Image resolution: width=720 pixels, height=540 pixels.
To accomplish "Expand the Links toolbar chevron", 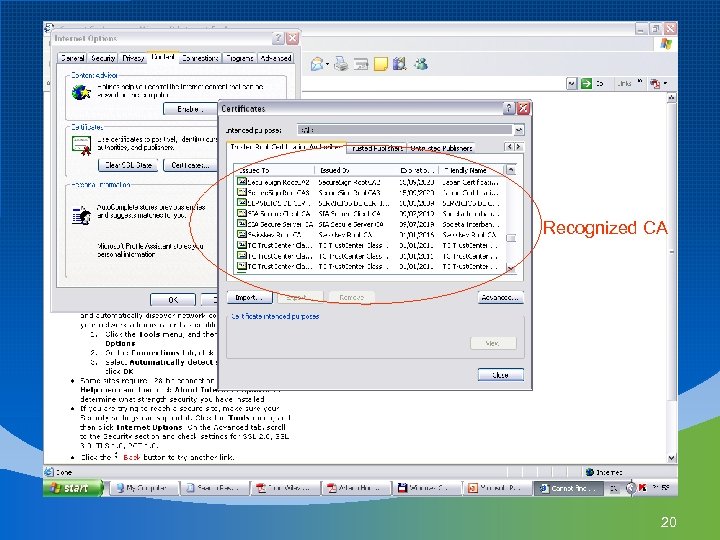I will tap(640, 82).
